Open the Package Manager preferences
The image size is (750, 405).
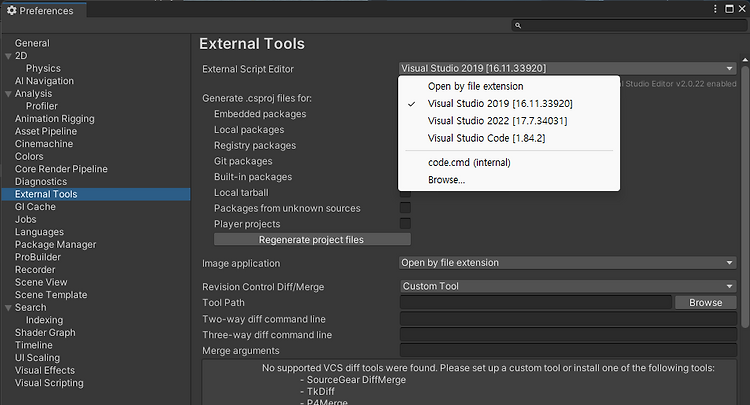click(x=55, y=244)
